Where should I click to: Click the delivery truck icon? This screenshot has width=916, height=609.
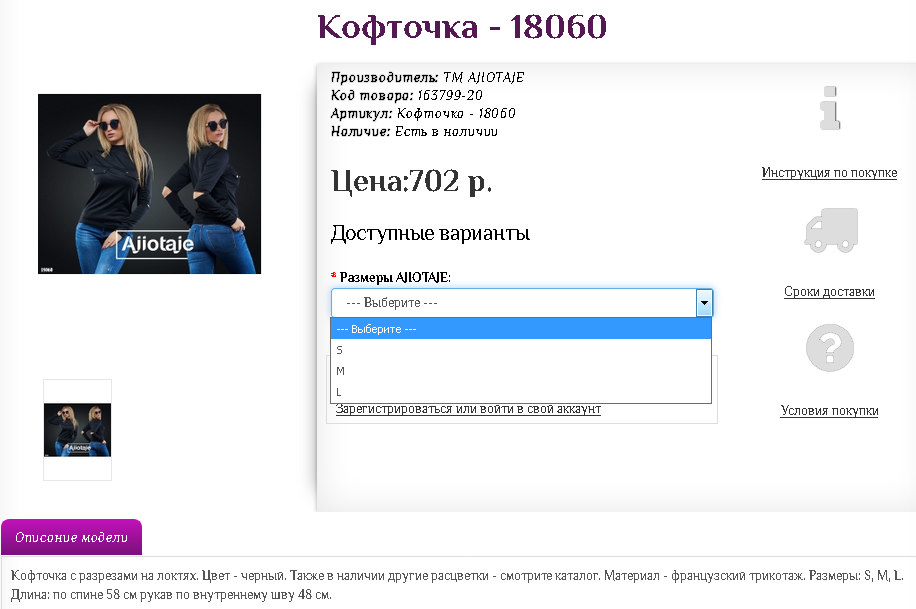coord(831,229)
